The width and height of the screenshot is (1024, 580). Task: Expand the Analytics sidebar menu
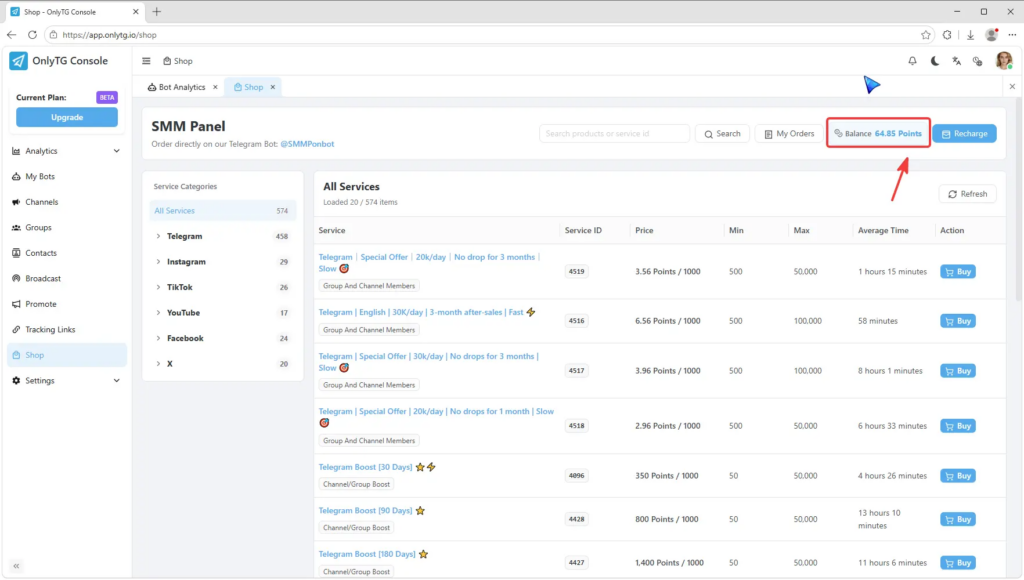point(67,151)
